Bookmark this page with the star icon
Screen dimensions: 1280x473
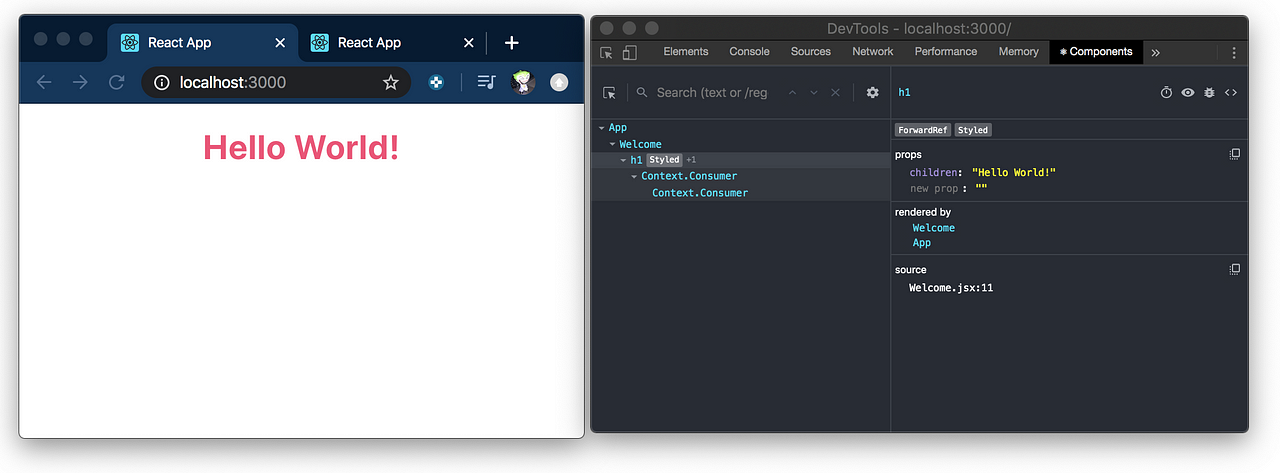coord(390,83)
